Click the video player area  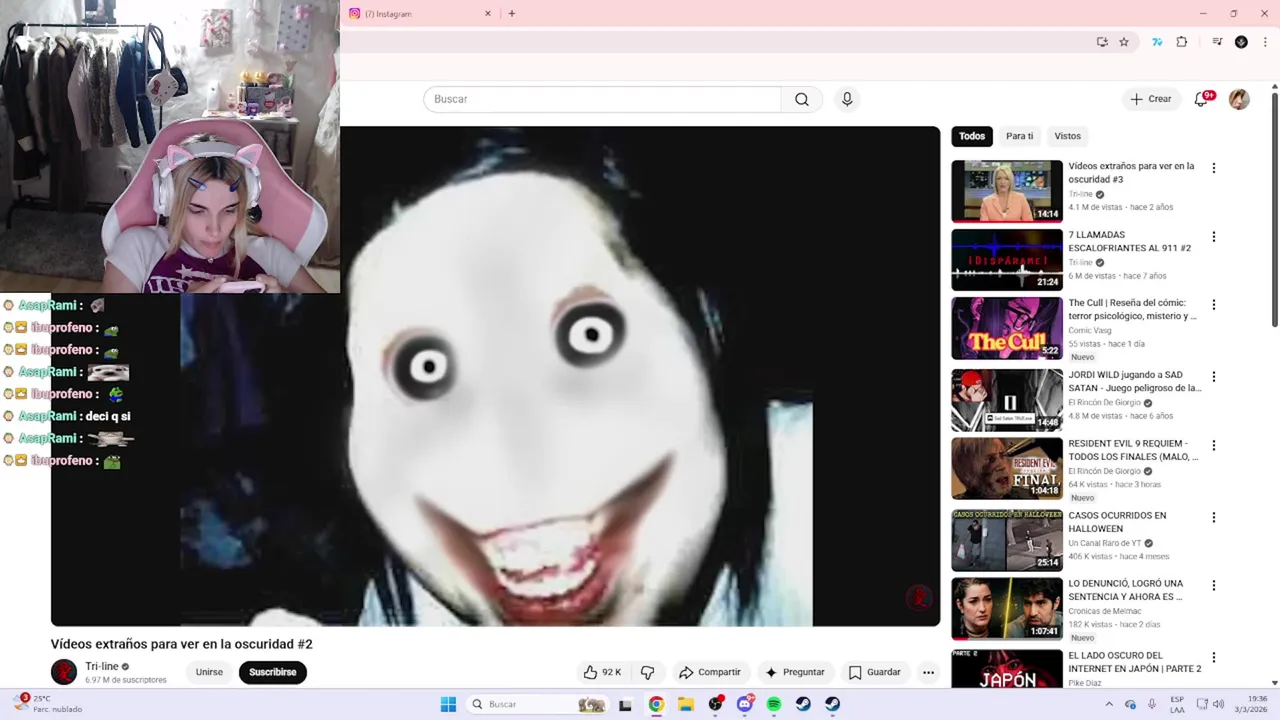click(496, 376)
